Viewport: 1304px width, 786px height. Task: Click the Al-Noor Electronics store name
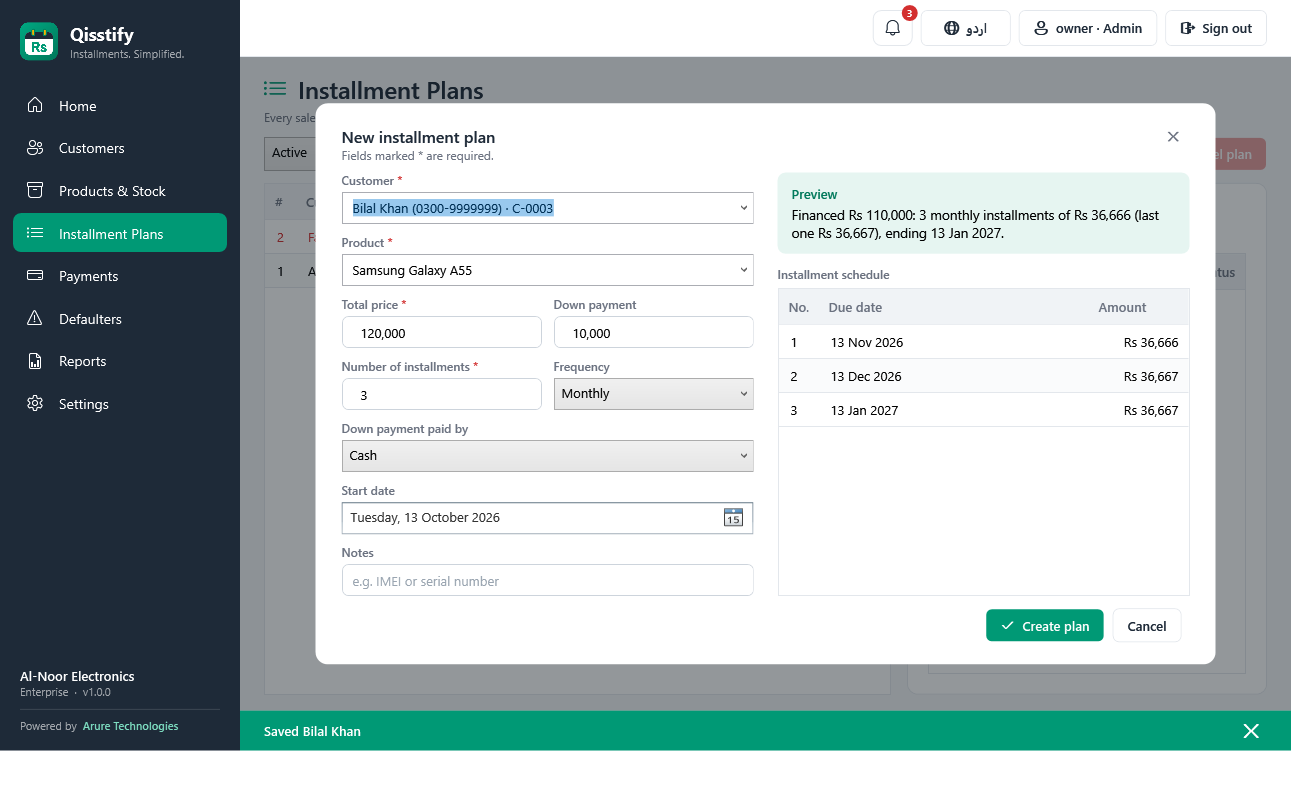click(x=77, y=676)
